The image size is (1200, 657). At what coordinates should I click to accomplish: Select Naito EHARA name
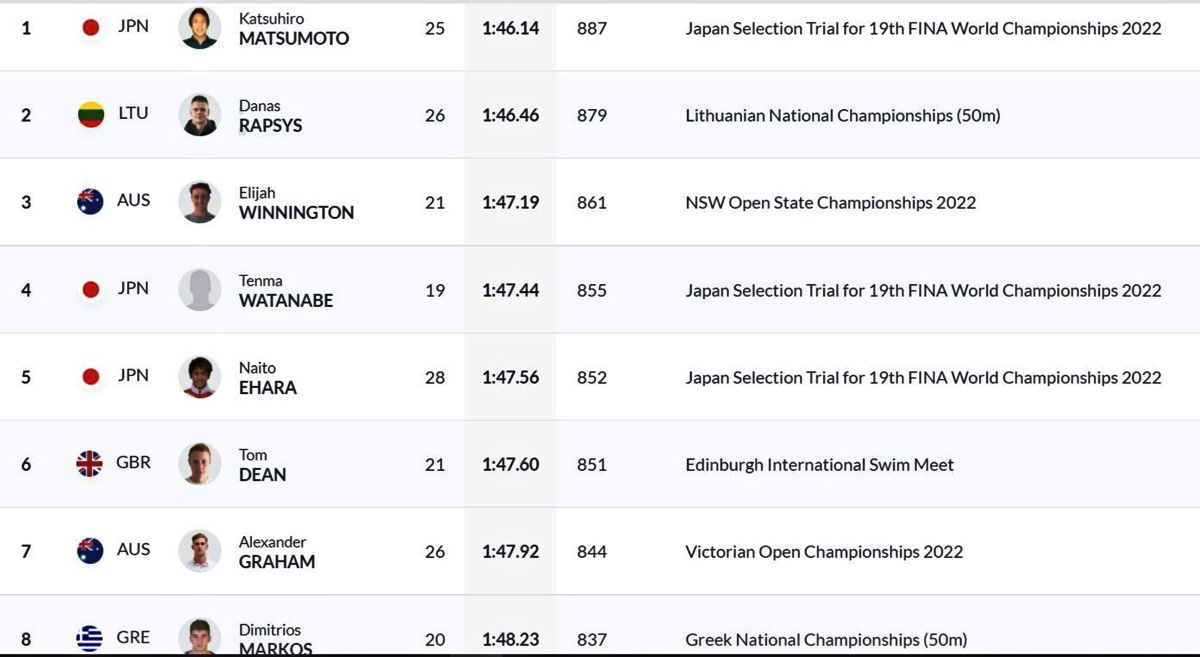click(268, 378)
